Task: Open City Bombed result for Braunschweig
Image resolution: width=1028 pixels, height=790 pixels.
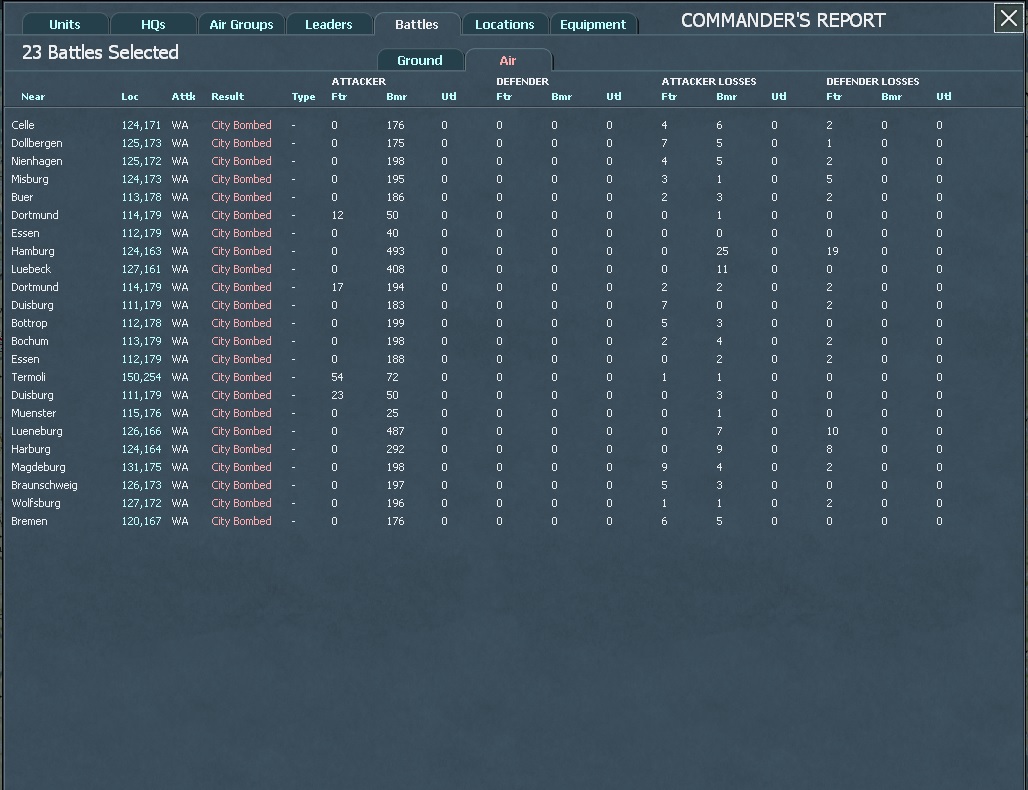Action: [241, 485]
